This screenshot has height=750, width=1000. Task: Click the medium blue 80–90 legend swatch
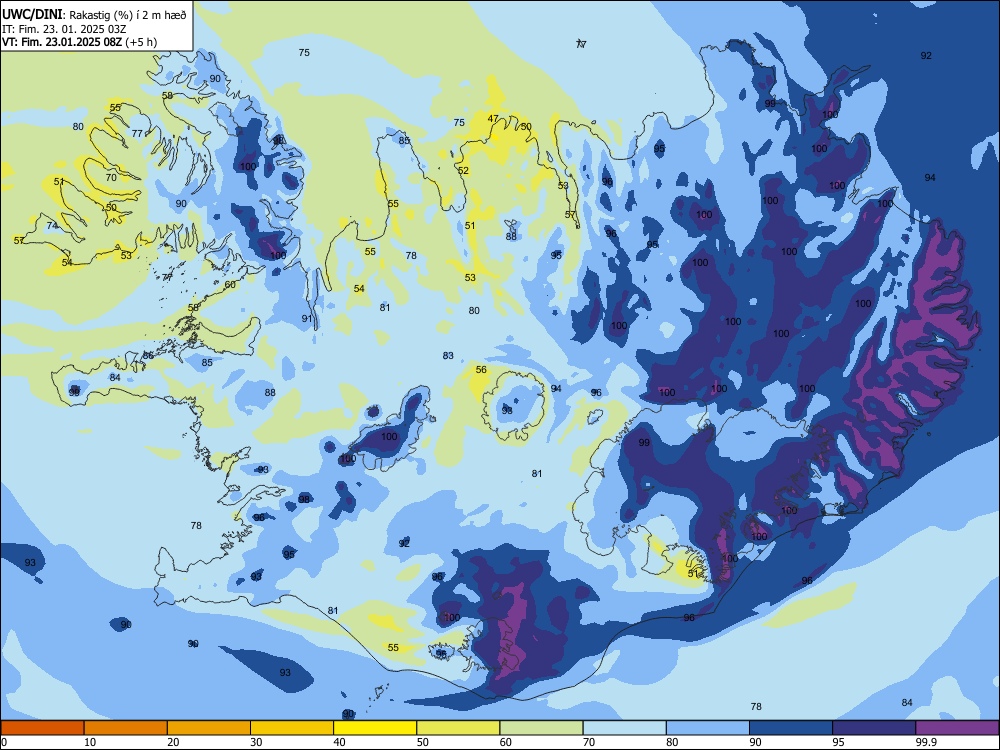point(708,728)
